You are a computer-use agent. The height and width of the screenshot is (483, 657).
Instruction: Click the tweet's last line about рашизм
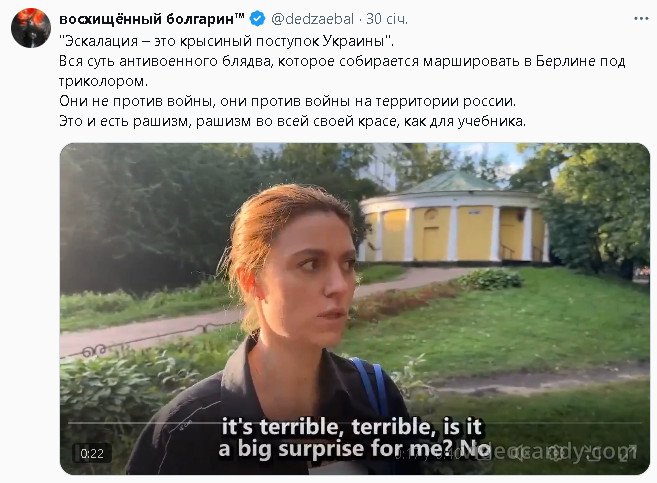pyautogui.click(x=292, y=121)
